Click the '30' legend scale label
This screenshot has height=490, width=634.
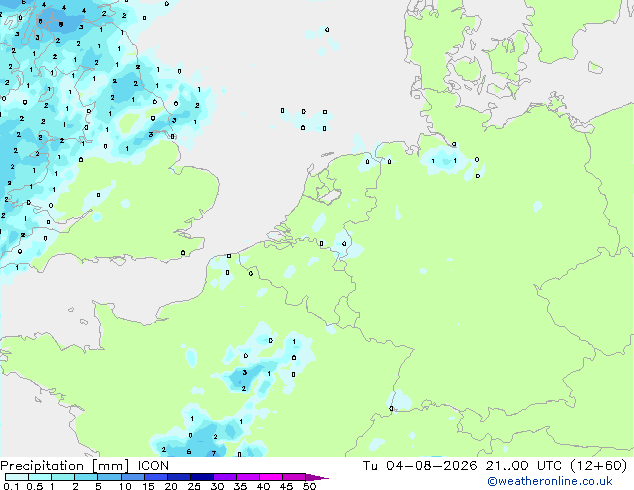(218, 486)
